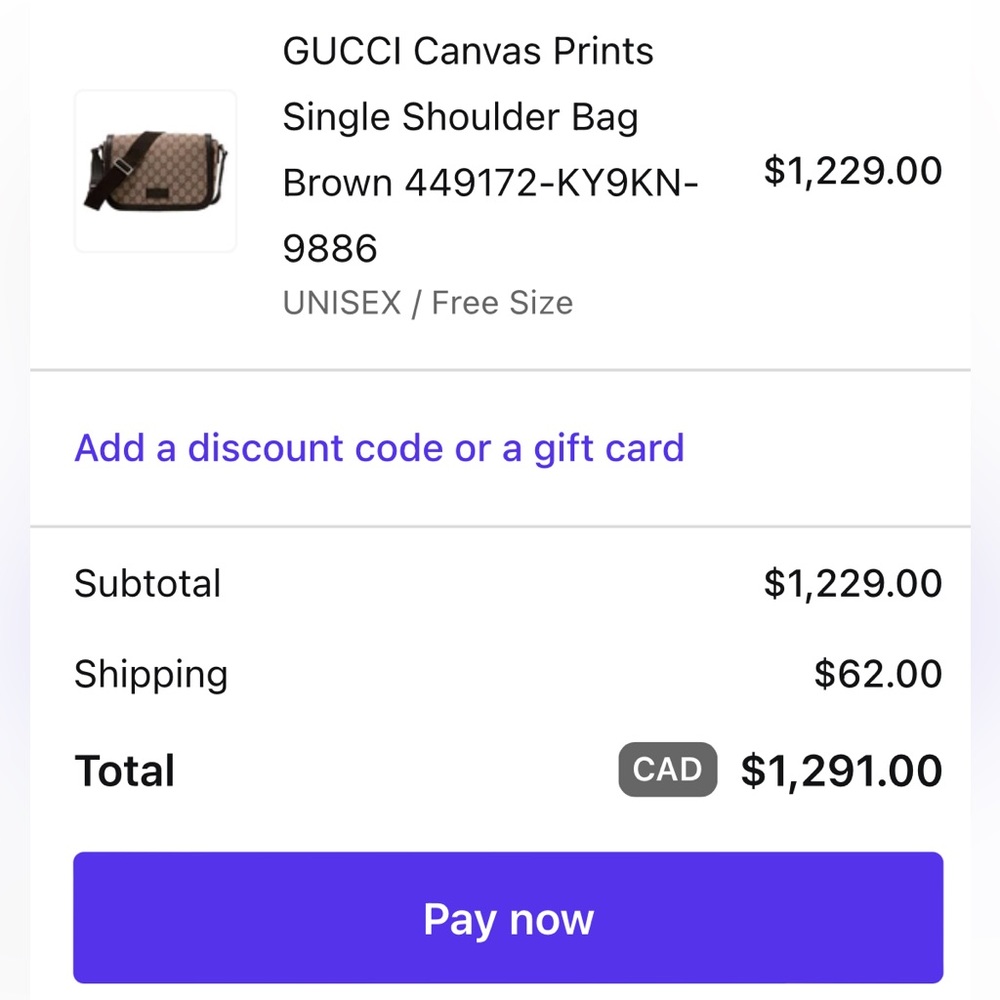Click the 9886 product number line
Viewport: 1000px width, 1000px height.
click(330, 249)
